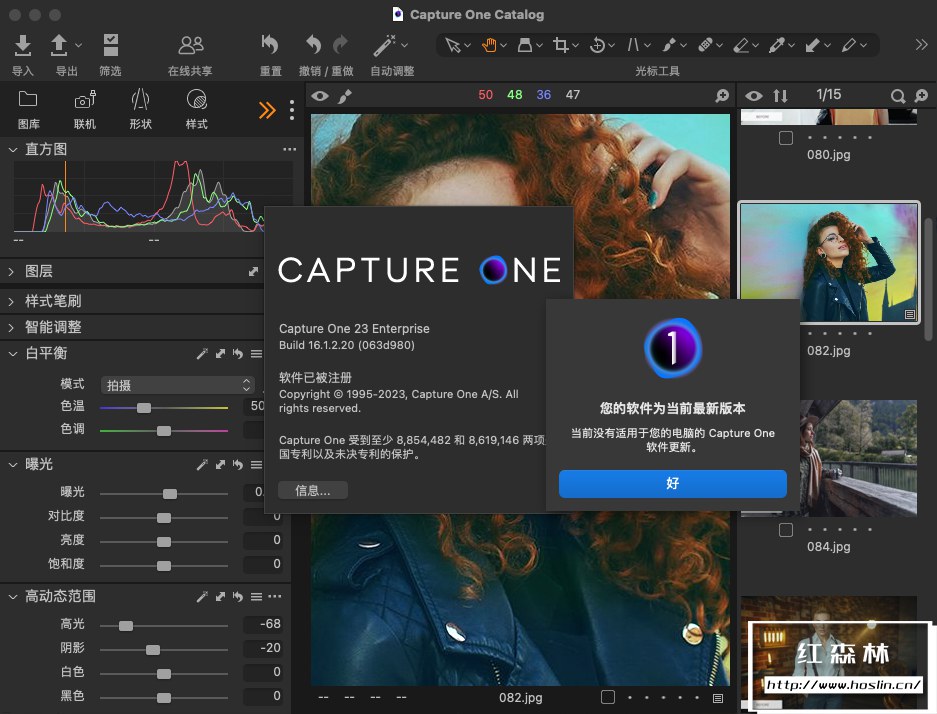Toggle the viewer eye icon above the photo
937x714 pixels.
pyautogui.click(x=320, y=96)
